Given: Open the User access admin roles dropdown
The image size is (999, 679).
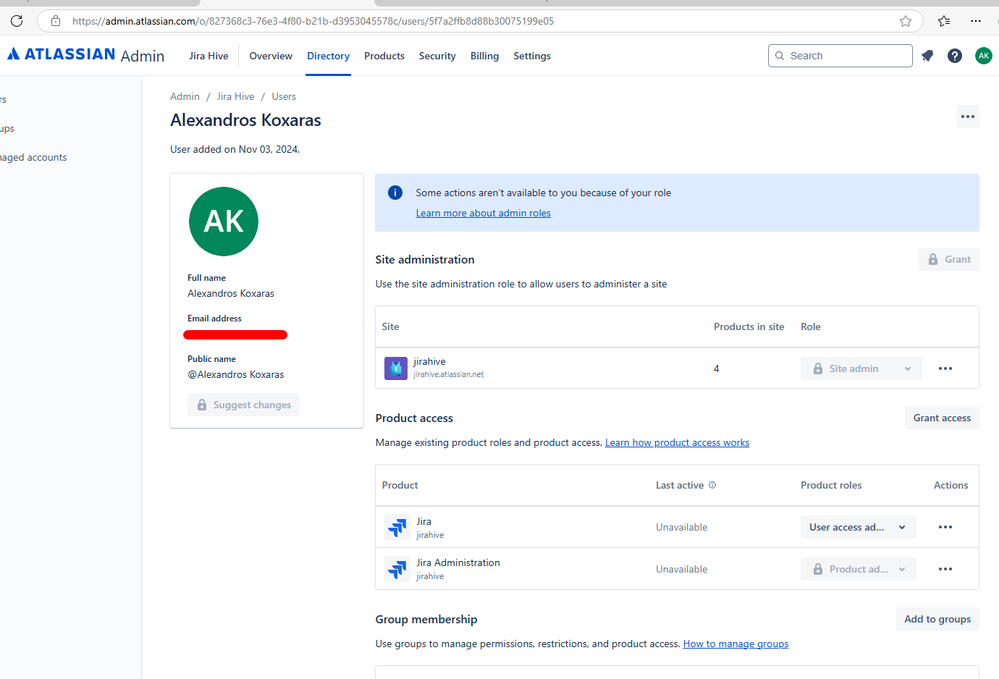Looking at the screenshot, I should click(858, 527).
